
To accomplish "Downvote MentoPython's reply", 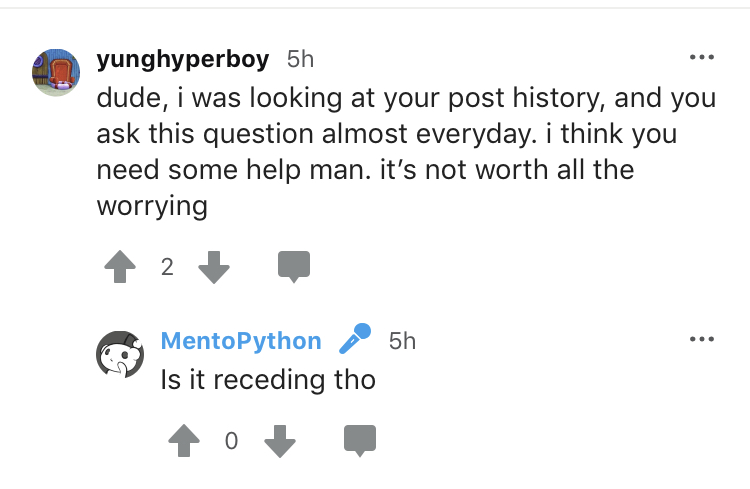I will [x=279, y=440].
